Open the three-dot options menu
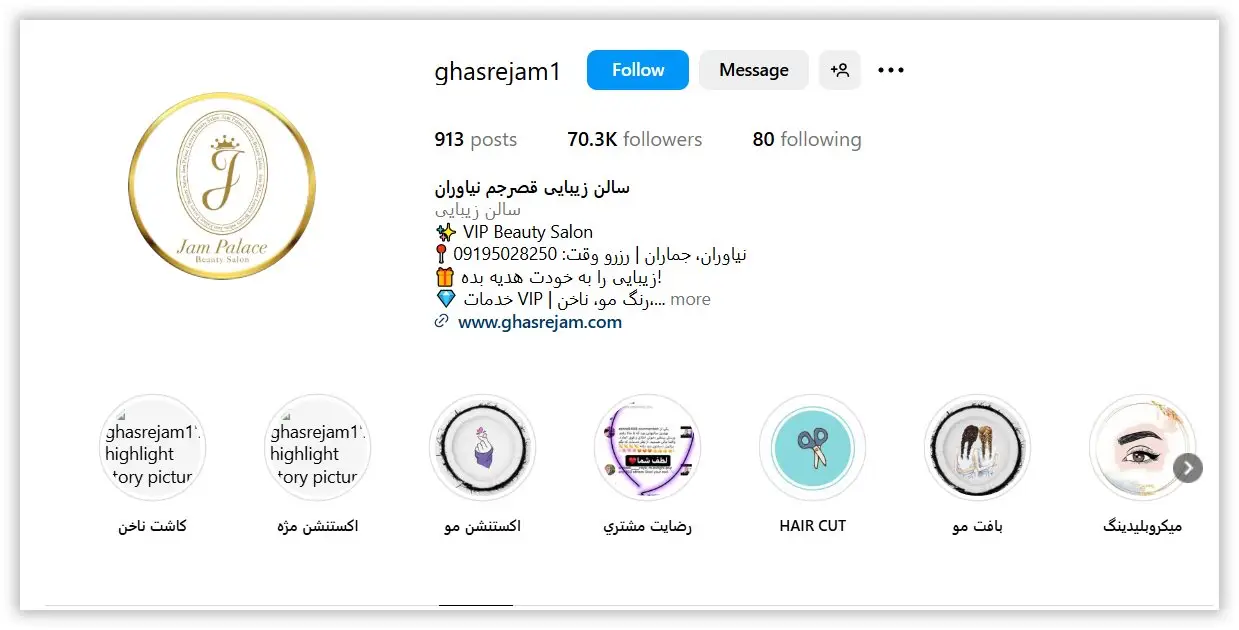Screen dimensions: 1239x630 coord(891,70)
